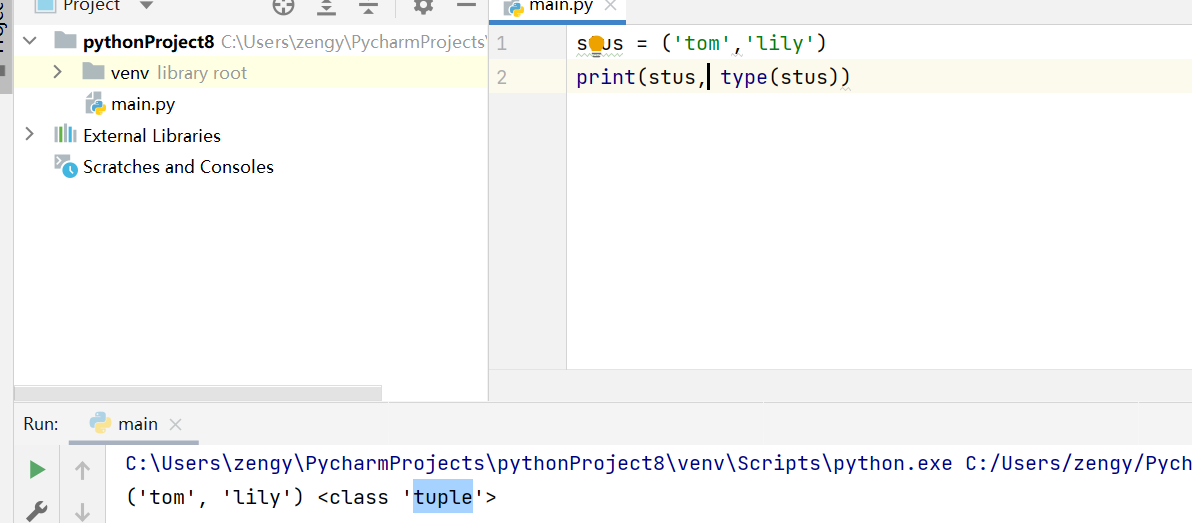Viewport: 1192px width, 523px height.
Task: Click the Project panel horizontal scrollbar
Action: [x=198, y=393]
